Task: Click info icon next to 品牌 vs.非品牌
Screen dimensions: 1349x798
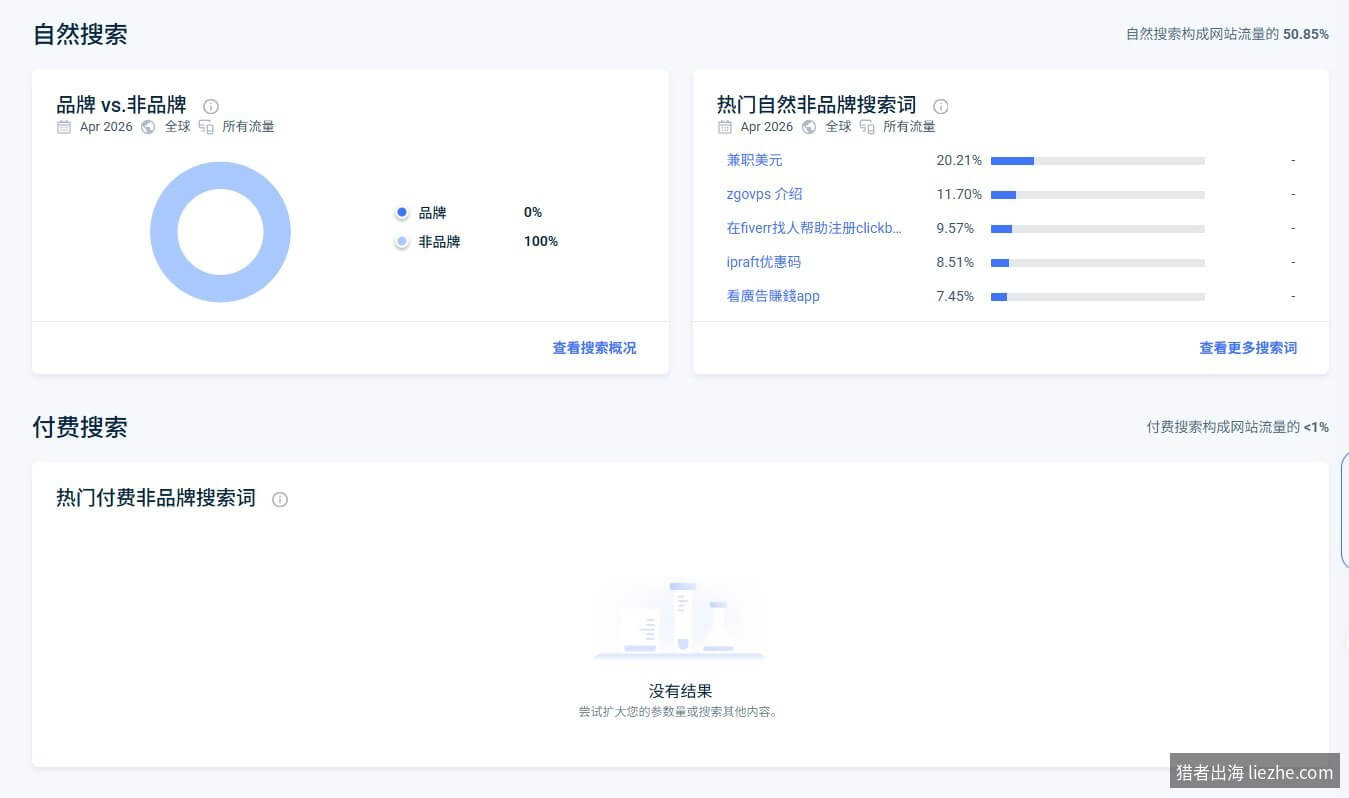Action: [x=211, y=106]
